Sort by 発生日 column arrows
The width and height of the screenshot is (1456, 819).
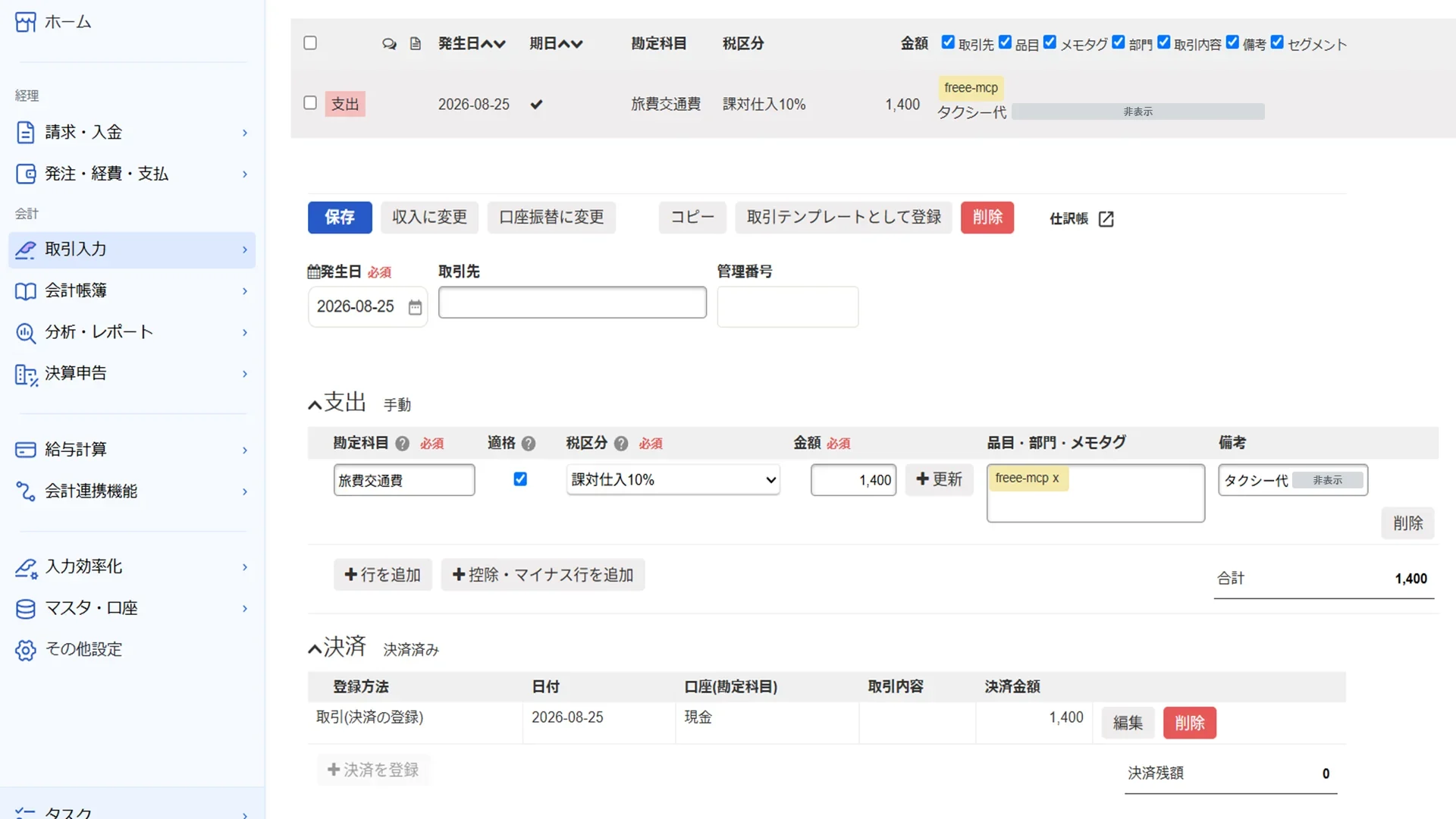click(x=494, y=44)
